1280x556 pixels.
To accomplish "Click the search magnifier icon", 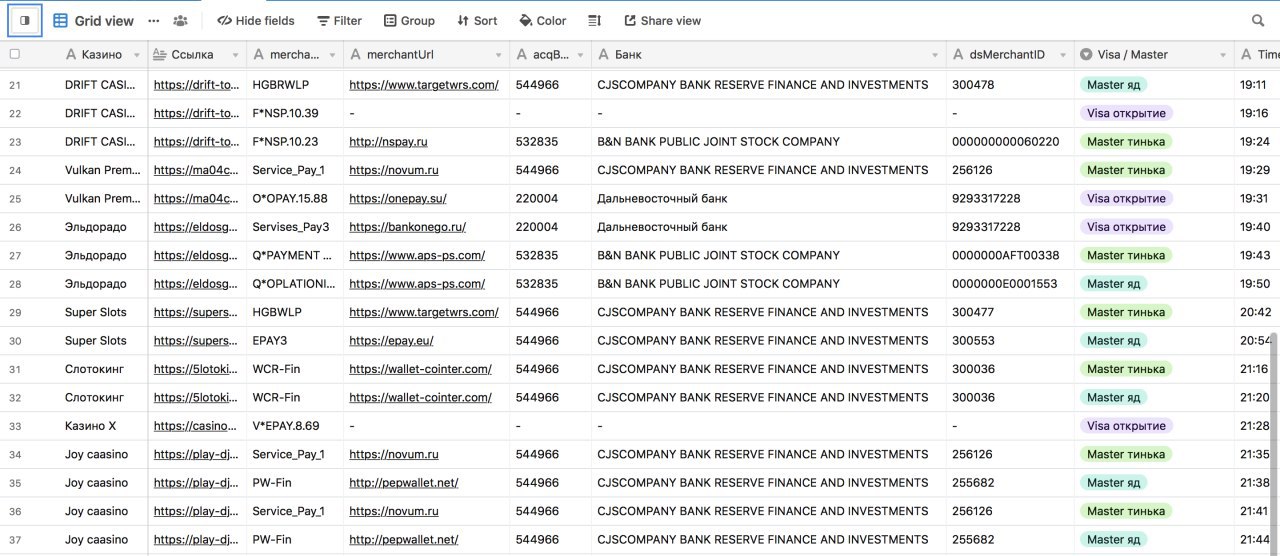I will (x=1258, y=20).
